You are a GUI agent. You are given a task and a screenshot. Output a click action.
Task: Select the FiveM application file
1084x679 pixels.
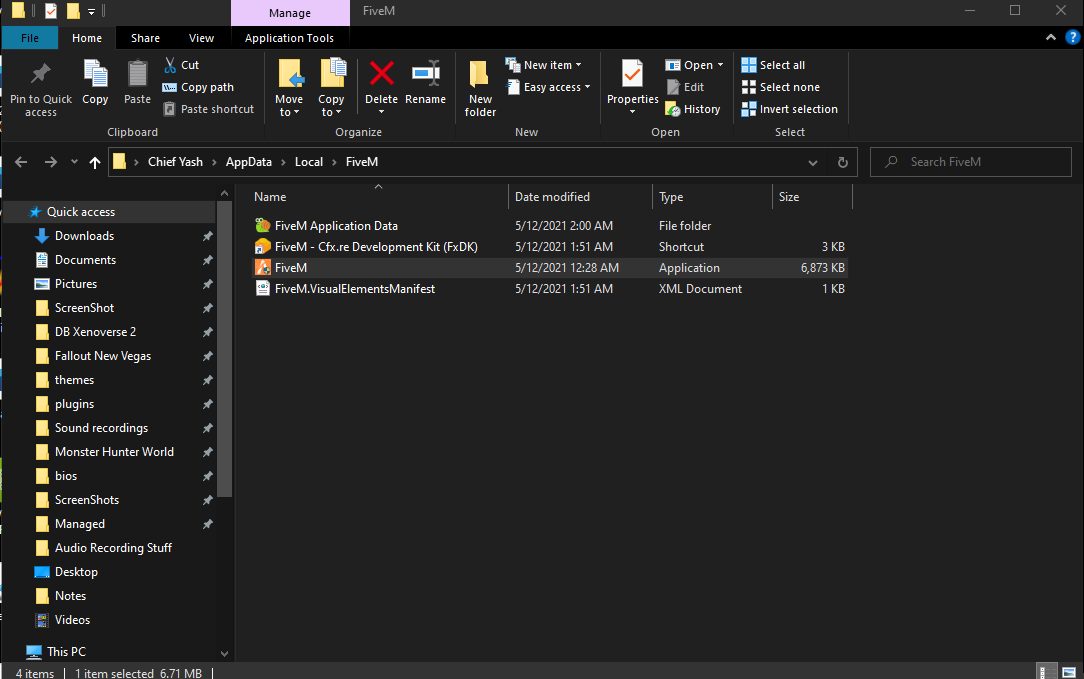(550, 268)
